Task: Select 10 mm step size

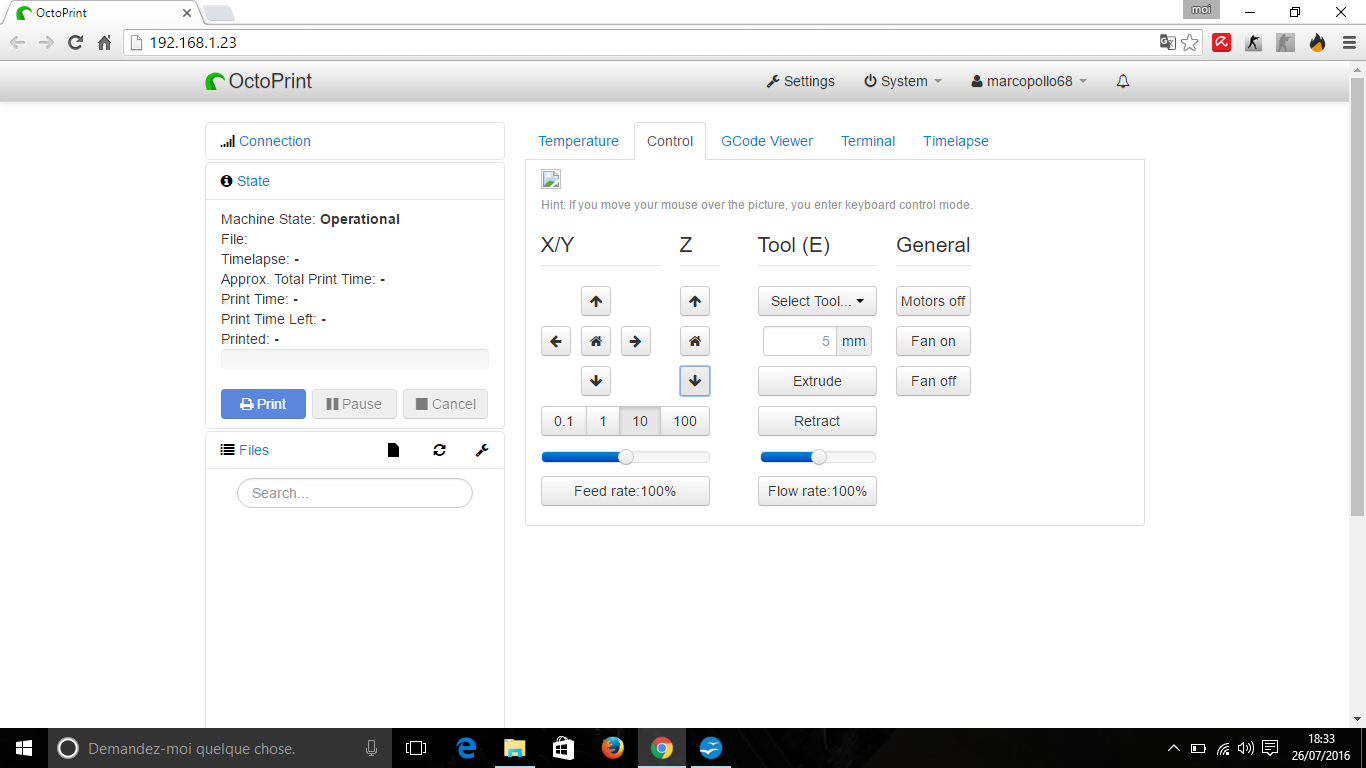Action: coord(640,421)
